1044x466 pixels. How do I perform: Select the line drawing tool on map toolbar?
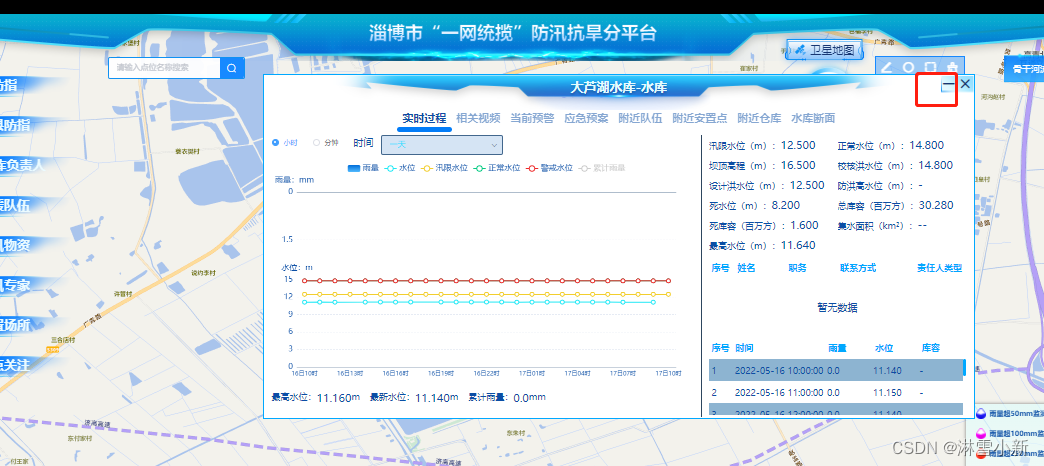pyautogui.click(x=887, y=67)
